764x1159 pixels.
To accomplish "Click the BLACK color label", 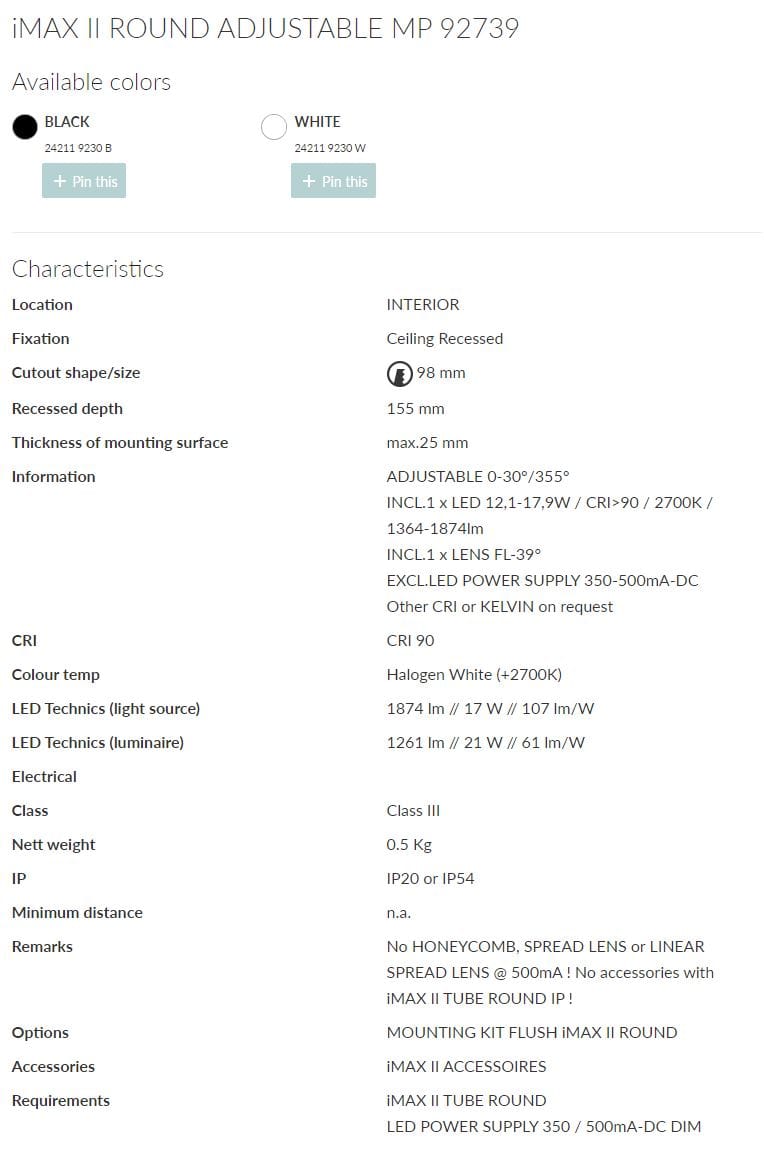I will (x=67, y=122).
